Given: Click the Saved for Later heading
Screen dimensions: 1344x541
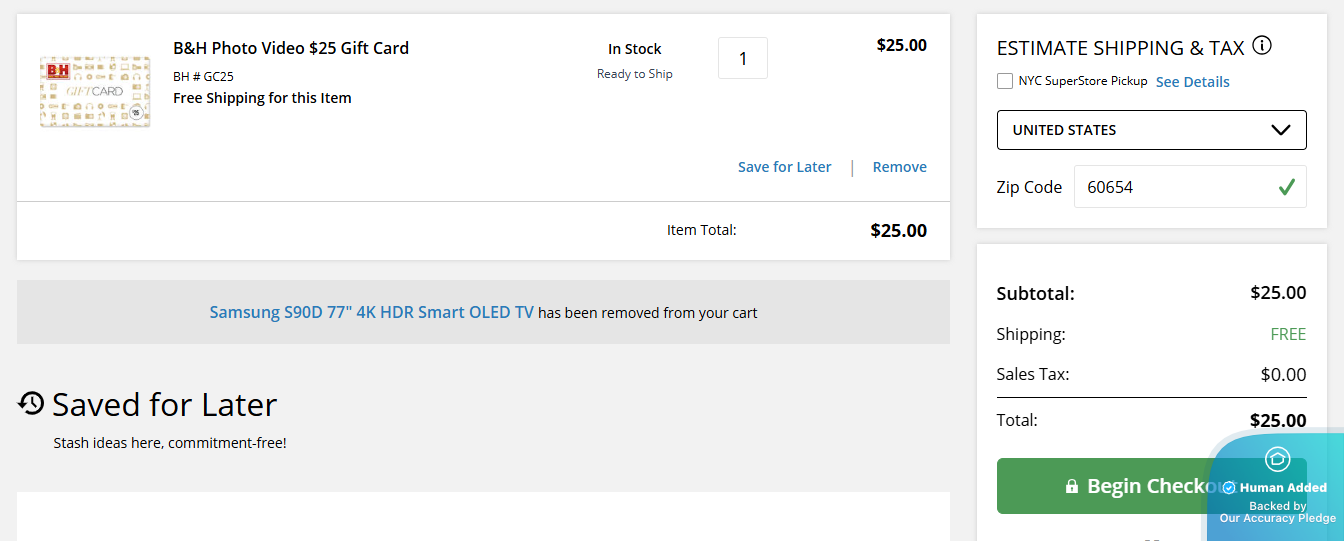Looking at the screenshot, I should (164, 404).
